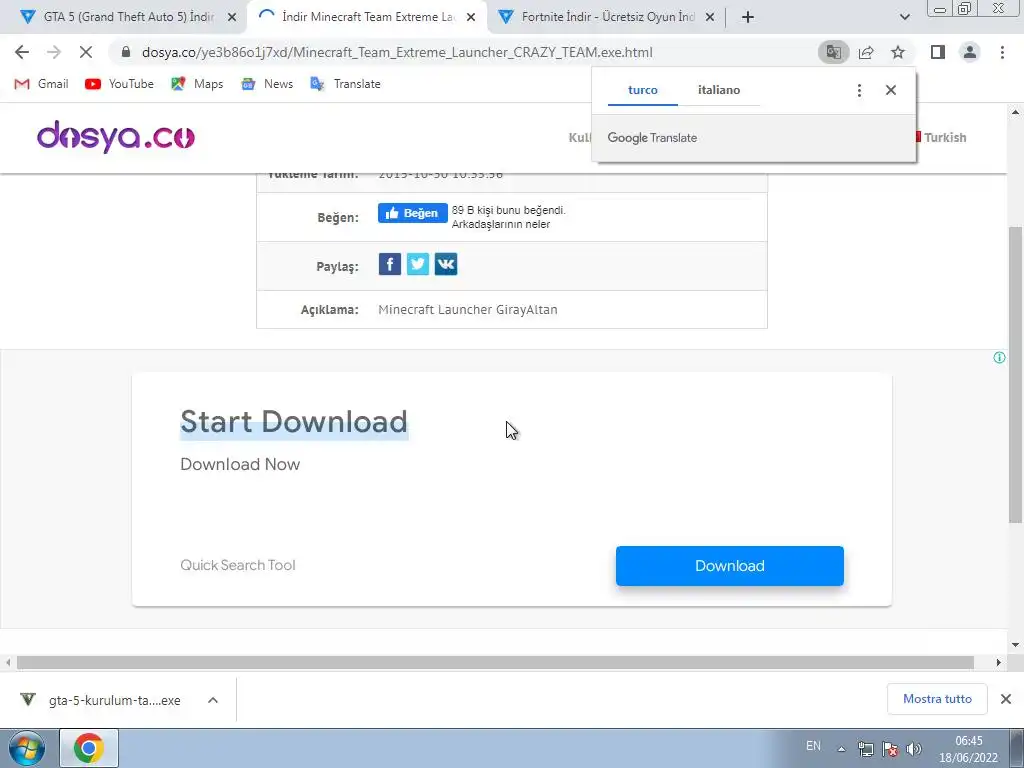The width and height of the screenshot is (1024, 768).
Task: Click the scroll-right arrow of horizontal scrollbar
Action: click(999, 662)
